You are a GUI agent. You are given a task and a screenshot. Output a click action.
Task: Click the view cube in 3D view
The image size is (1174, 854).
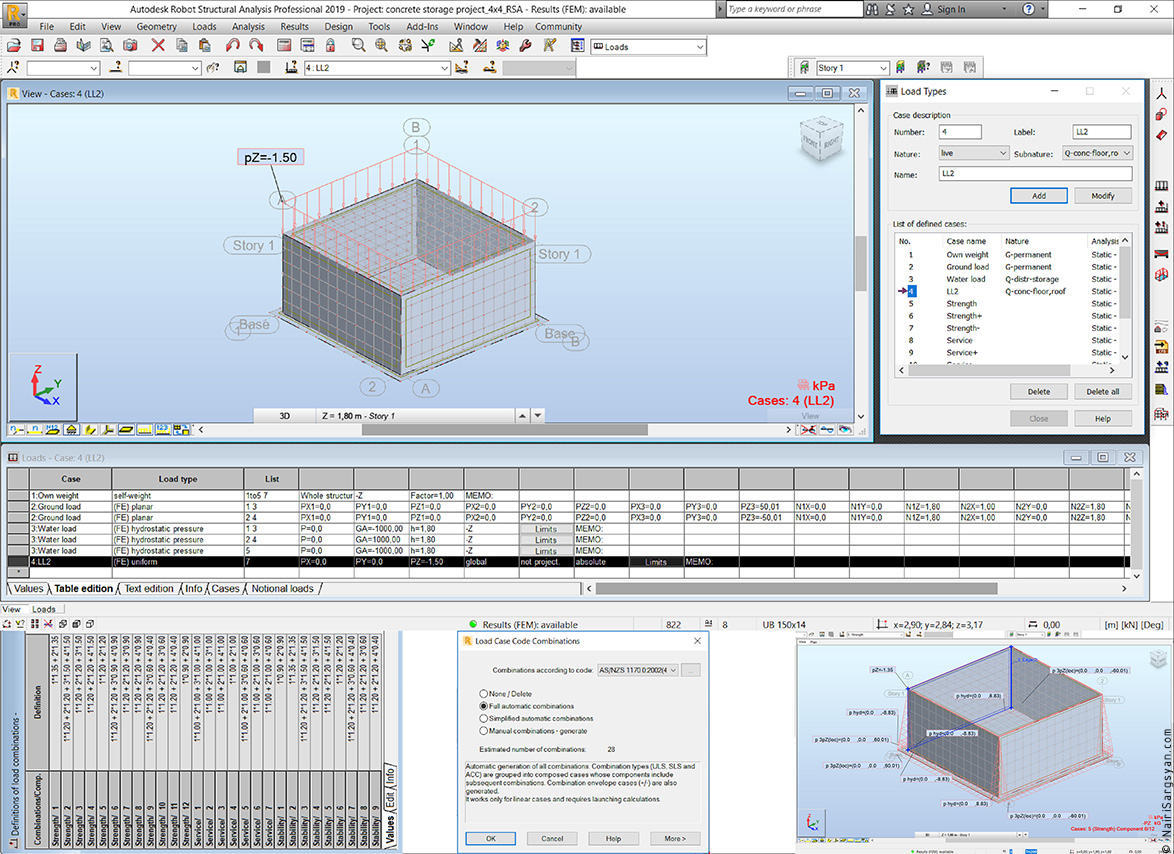821,139
